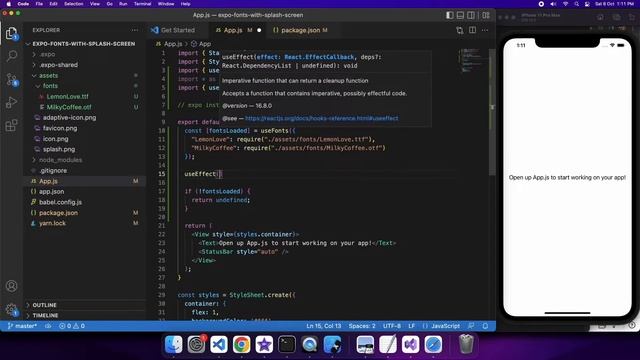Open the Explorer view in activity bar
The width and height of the screenshot is (640, 360).
point(11,33)
